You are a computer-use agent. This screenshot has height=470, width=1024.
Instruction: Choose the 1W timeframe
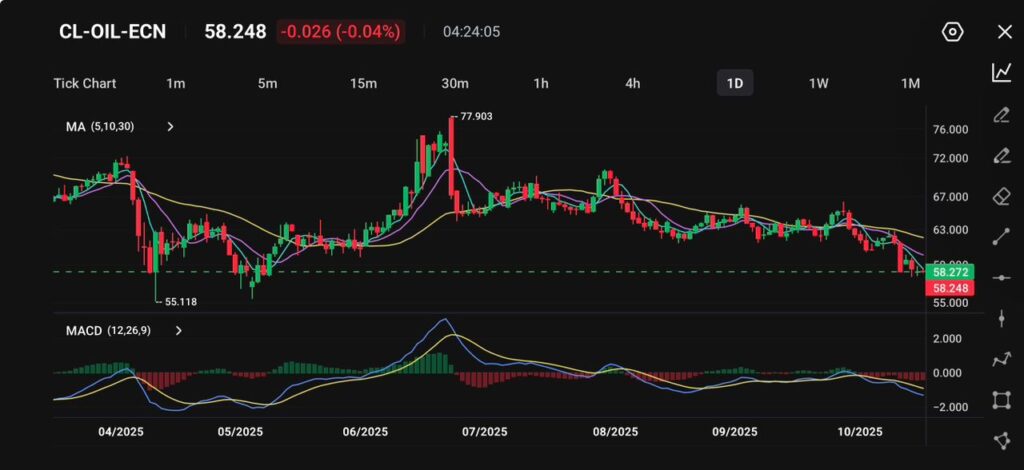tap(818, 83)
